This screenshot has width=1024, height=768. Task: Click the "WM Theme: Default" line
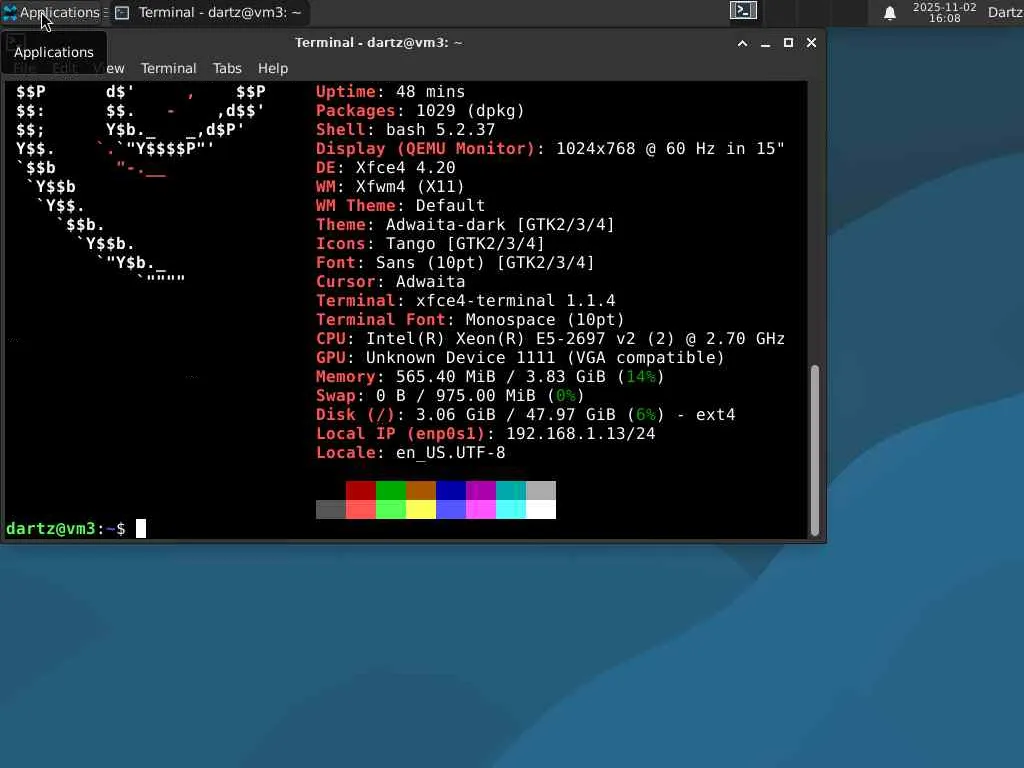pos(400,206)
